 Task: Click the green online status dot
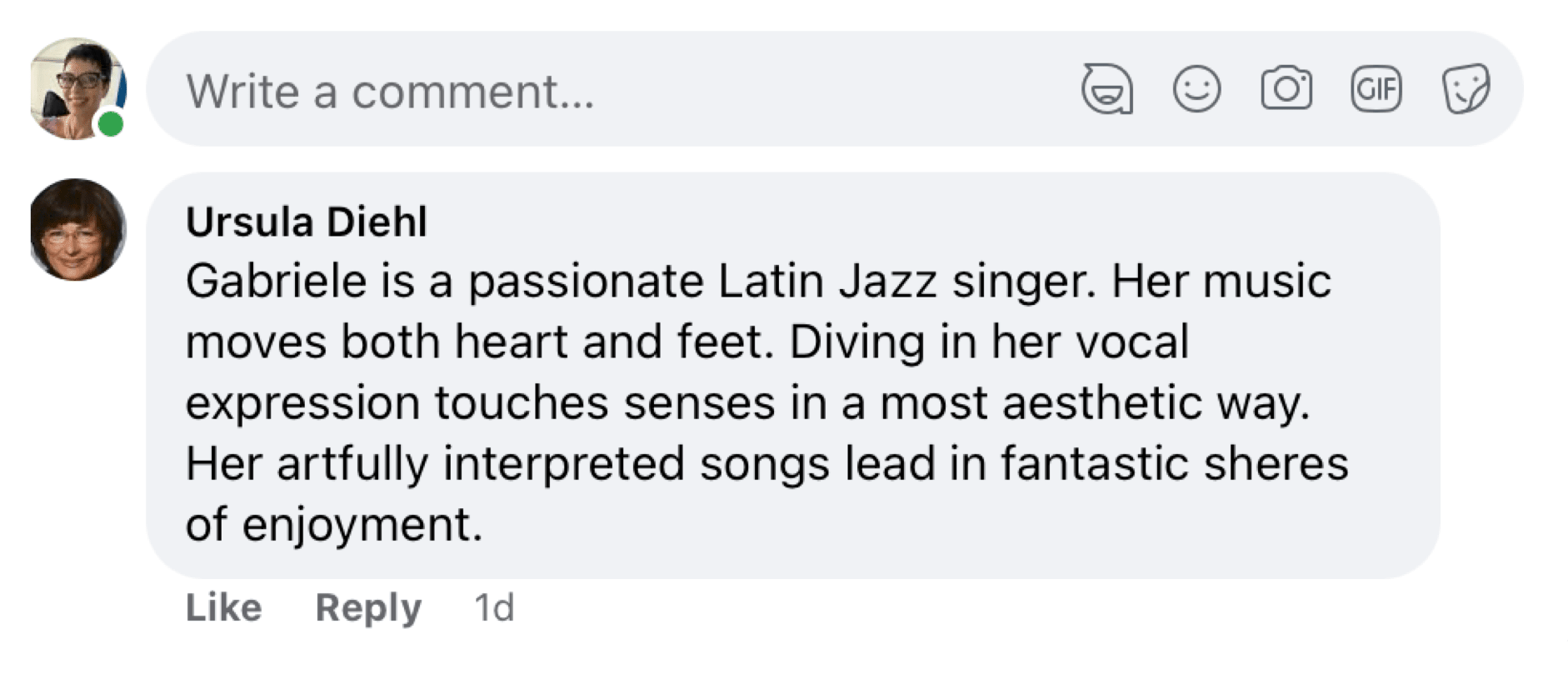(111, 125)
